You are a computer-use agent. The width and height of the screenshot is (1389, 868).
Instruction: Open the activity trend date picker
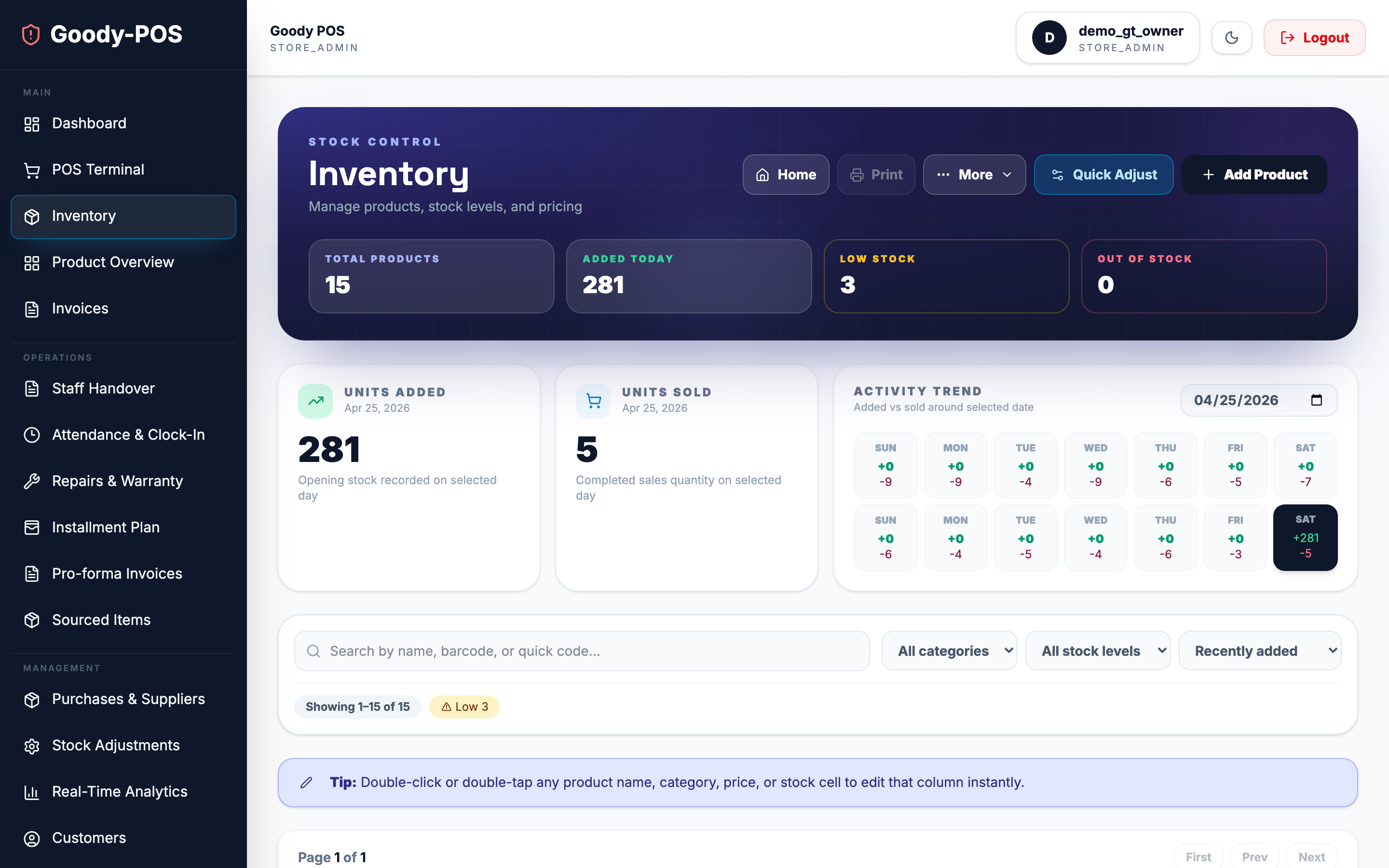[1259, 400]
